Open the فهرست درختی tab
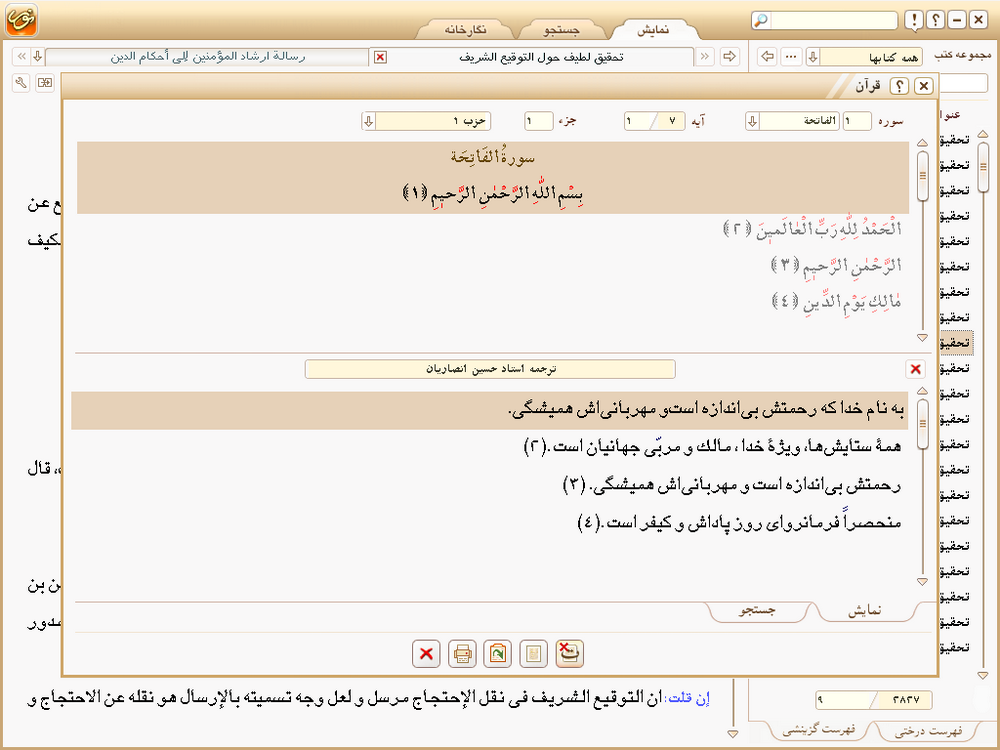Image resolution: width=1000 pixels, height=750 pixels. coord(929,731)
